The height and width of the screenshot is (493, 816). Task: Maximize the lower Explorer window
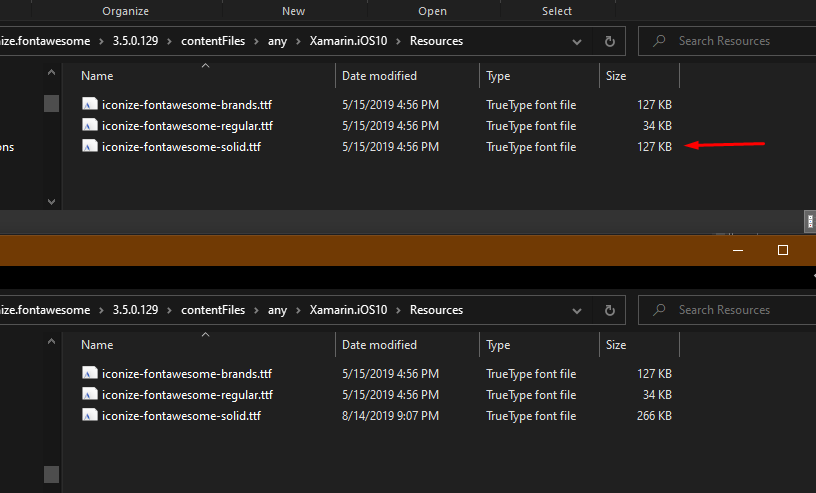coord(783,250)
